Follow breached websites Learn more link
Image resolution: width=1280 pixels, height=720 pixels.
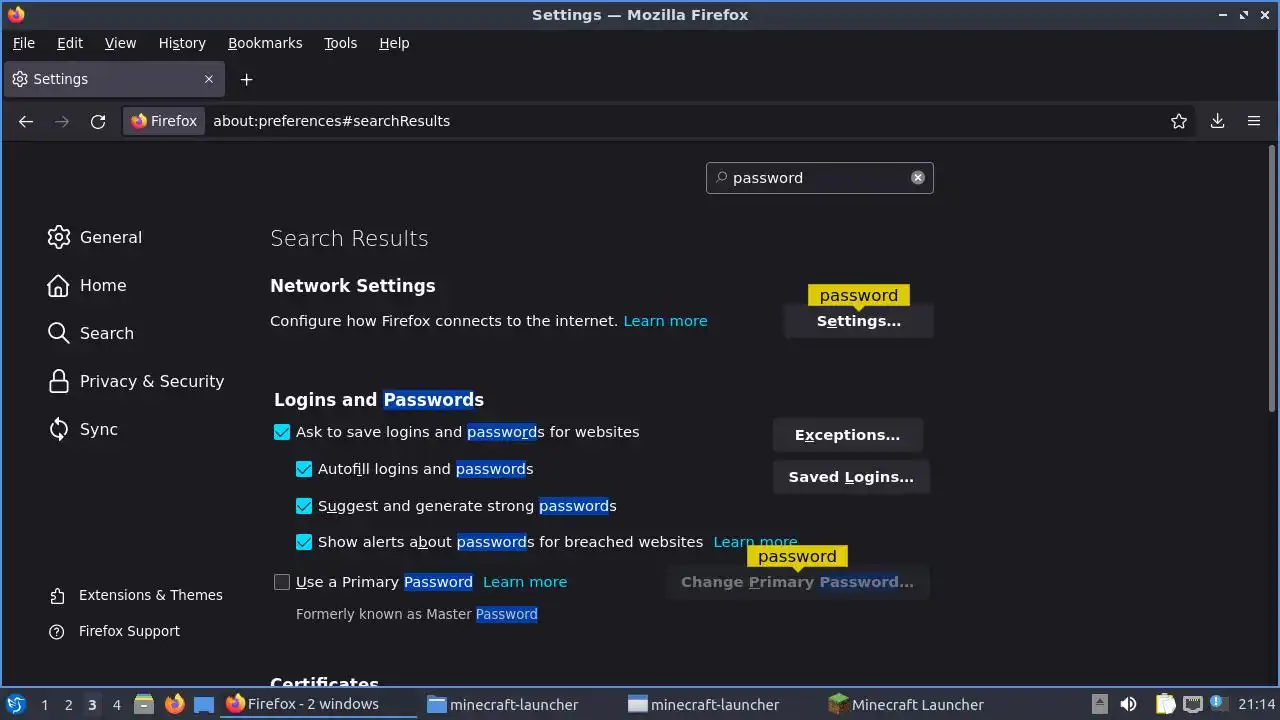(755, 542)
